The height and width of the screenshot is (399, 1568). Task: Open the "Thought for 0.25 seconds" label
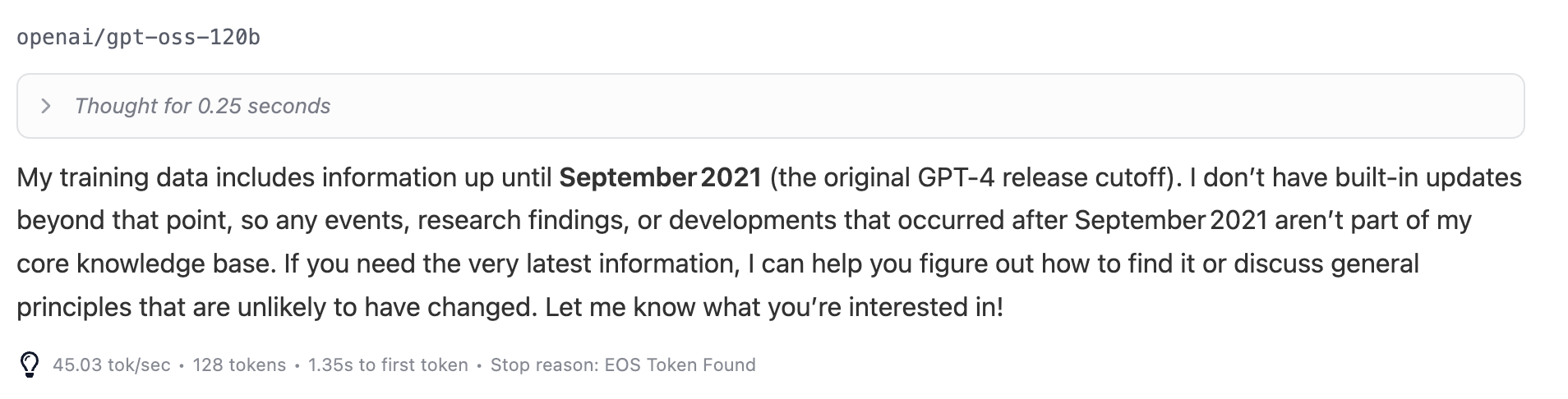[202, 106]
